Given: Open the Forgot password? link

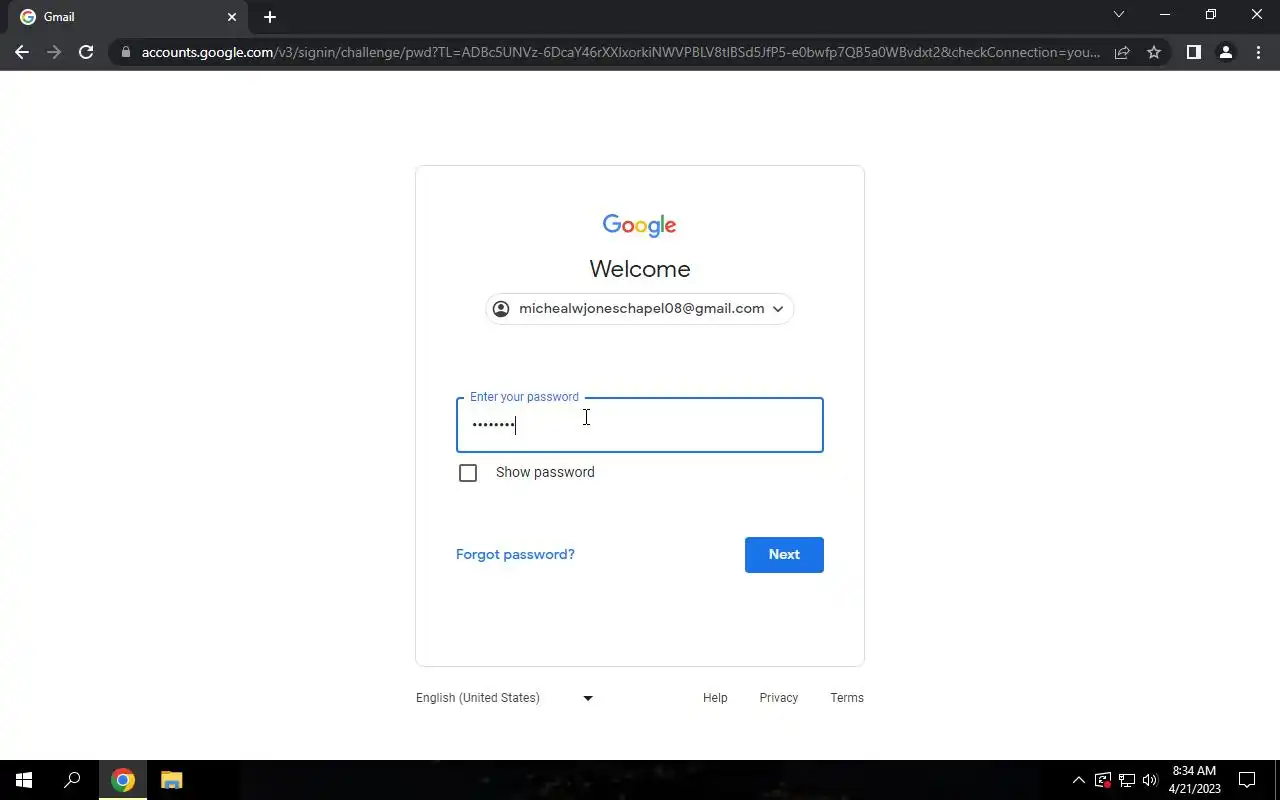Looking at the screenshot, I should 515,554.
